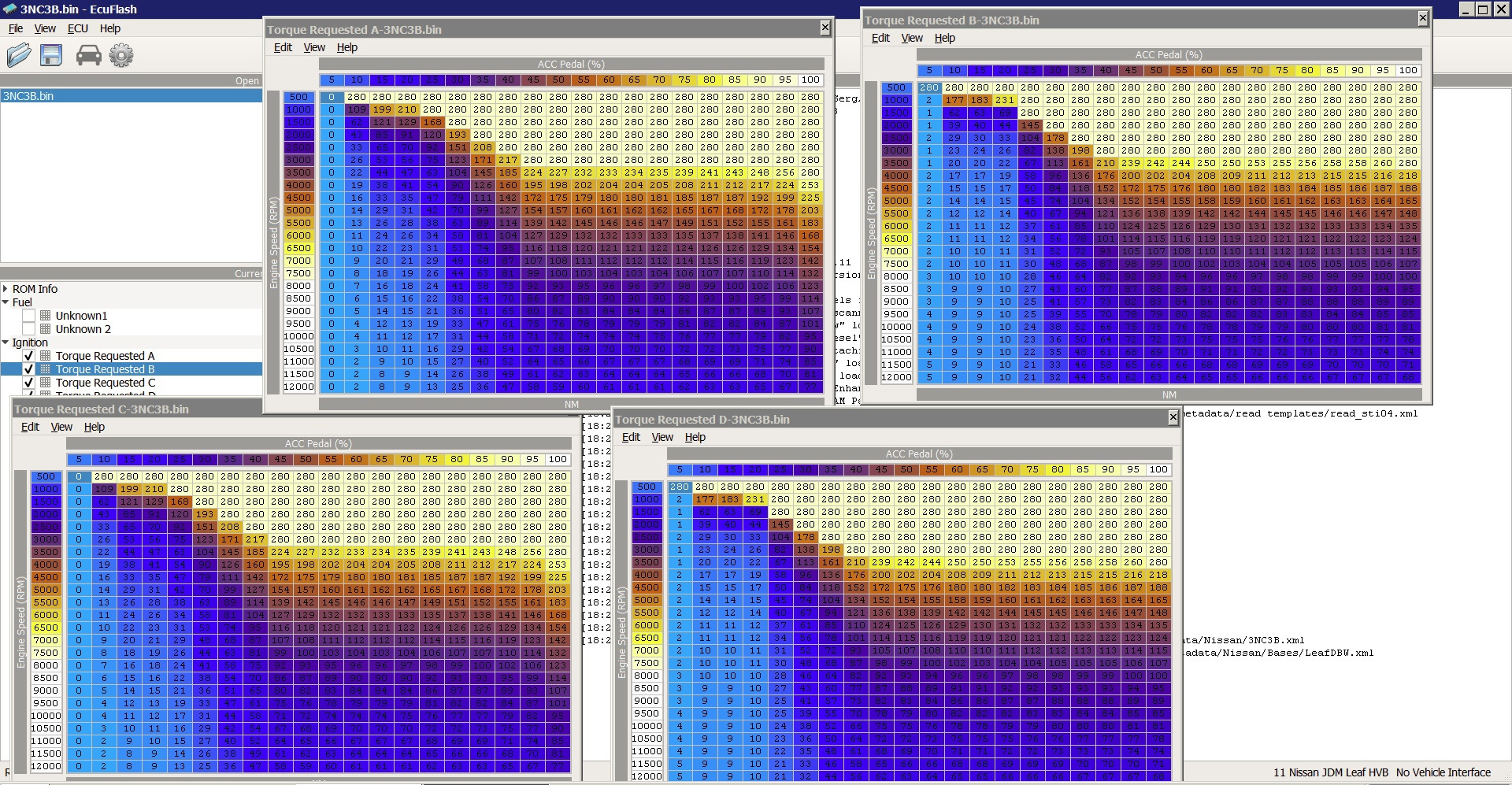Select the 100 pedal column header in table C
This screenshot has height=785, width=1512.
[x=558, y=459]
